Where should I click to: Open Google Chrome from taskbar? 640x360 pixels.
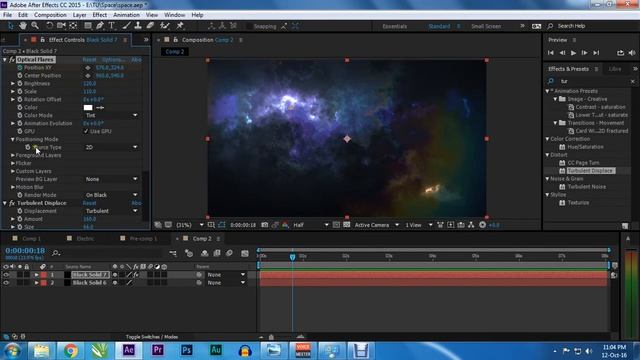(70, 350)
